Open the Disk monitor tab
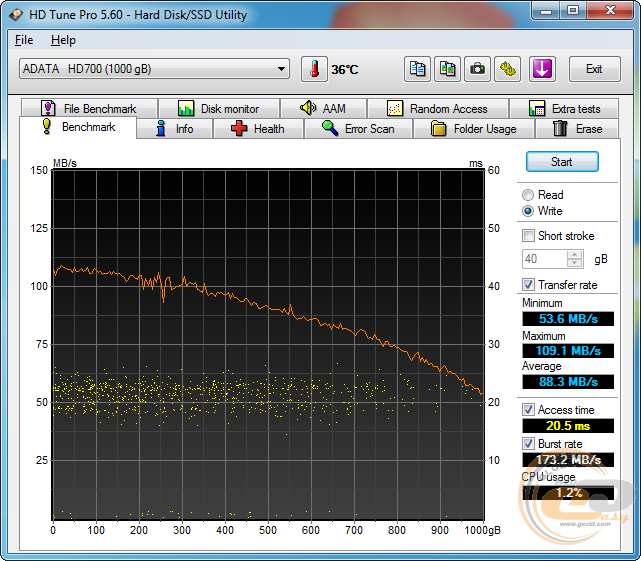The image size is (641, 561). click(x=219, y=109)
